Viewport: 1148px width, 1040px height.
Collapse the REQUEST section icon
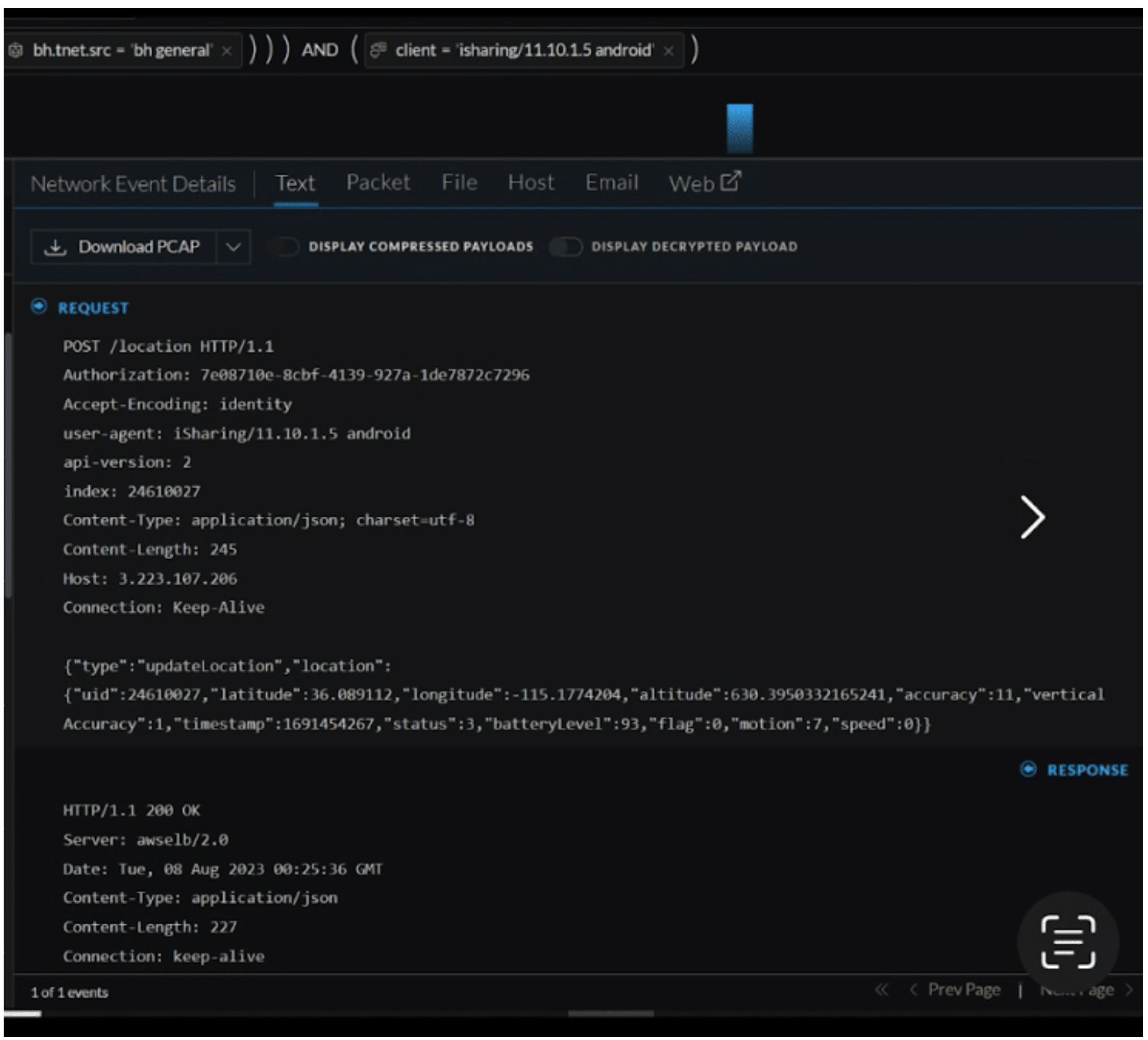pyautogui.click(x=39, y=307)
